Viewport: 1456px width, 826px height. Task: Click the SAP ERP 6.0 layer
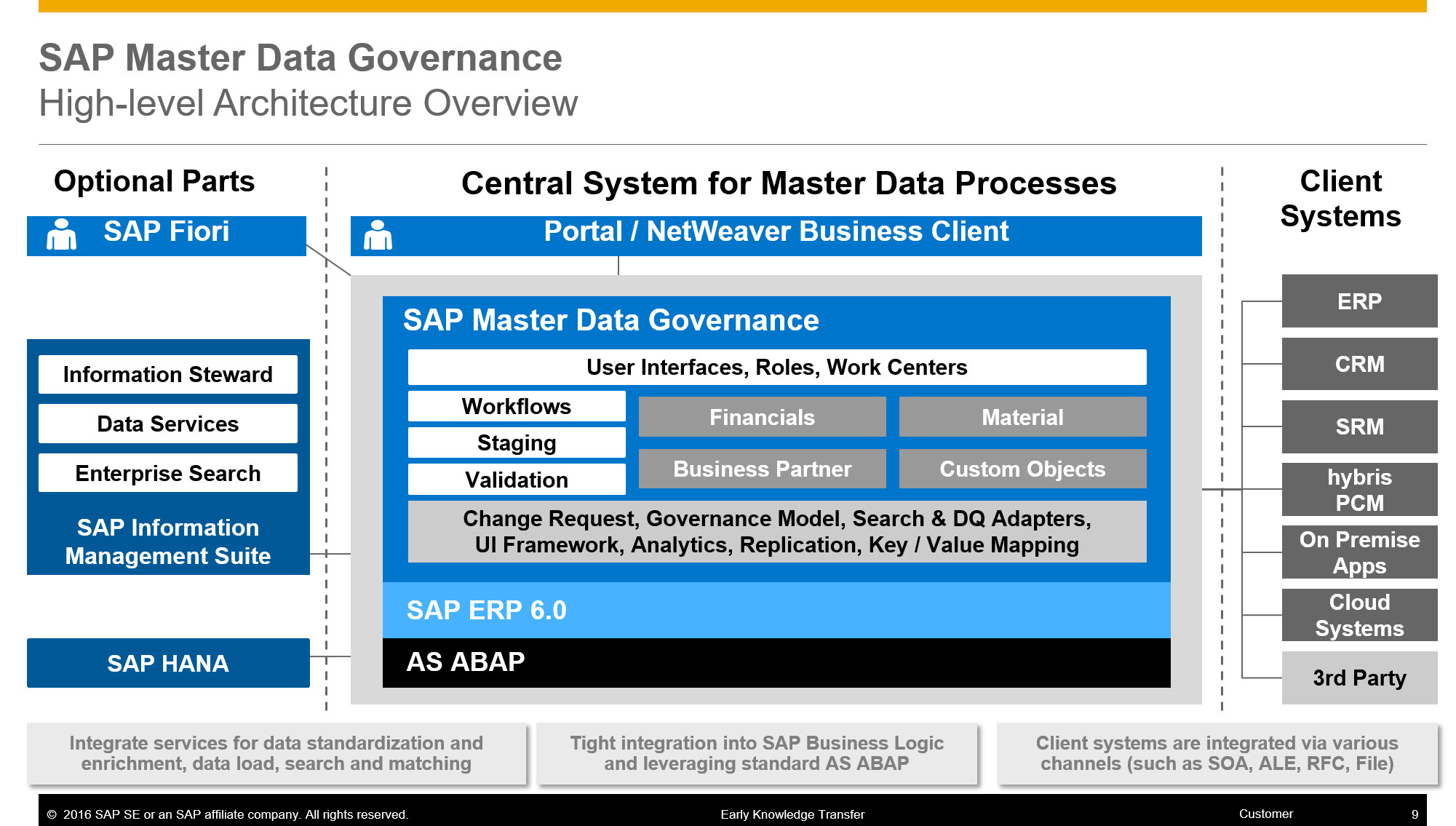(776, 610)
